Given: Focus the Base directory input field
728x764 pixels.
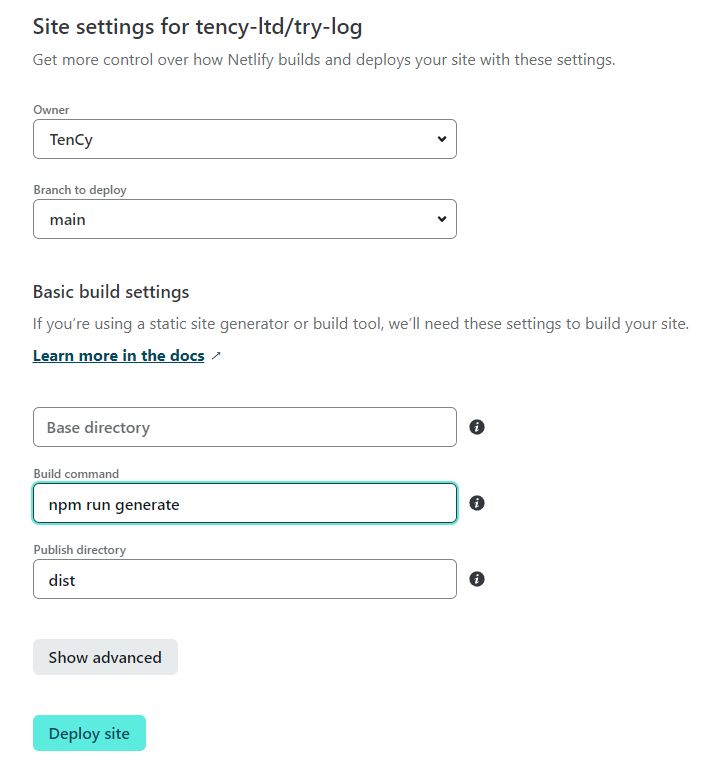Looking at the screenshot, I should pyautogui.click(x=244, y=427).
